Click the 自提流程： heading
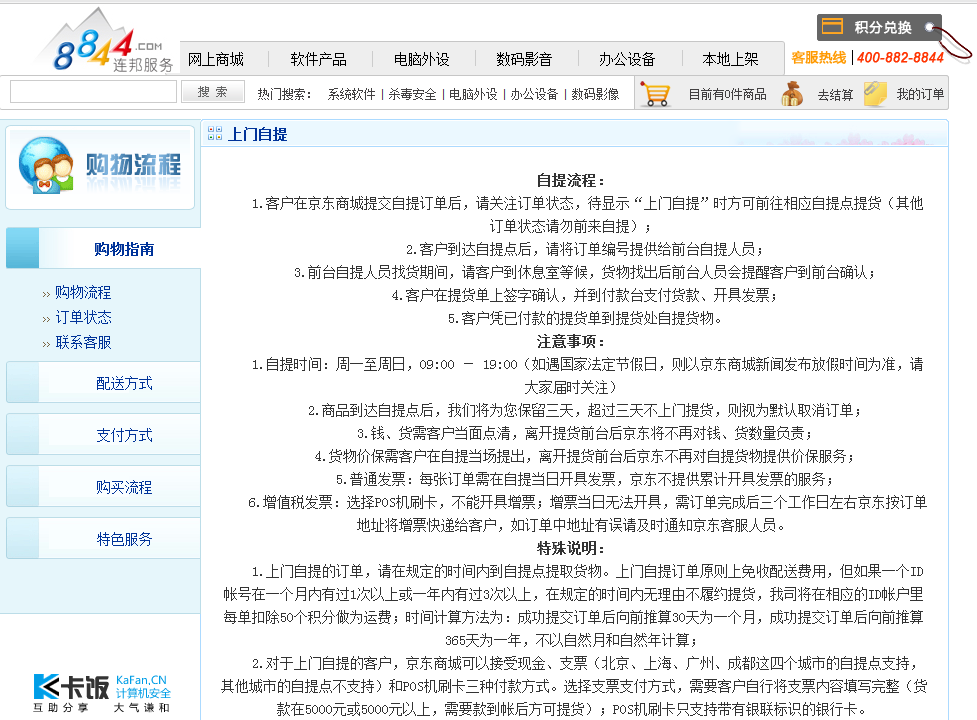 pos(571,181)
